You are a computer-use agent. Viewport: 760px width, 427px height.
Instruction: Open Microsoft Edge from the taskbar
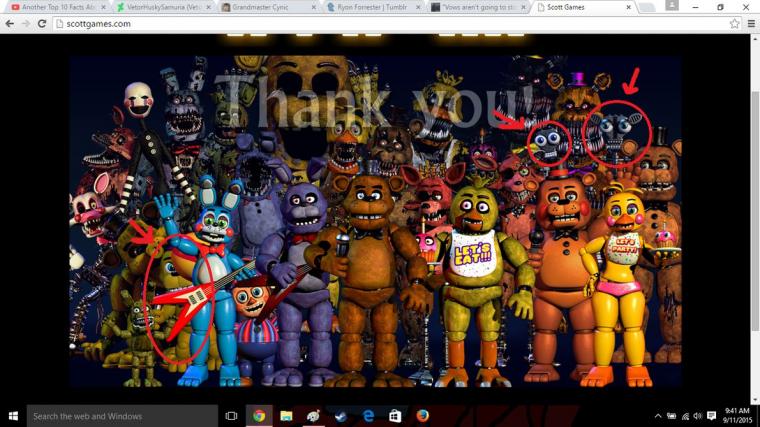pos(368,416)
